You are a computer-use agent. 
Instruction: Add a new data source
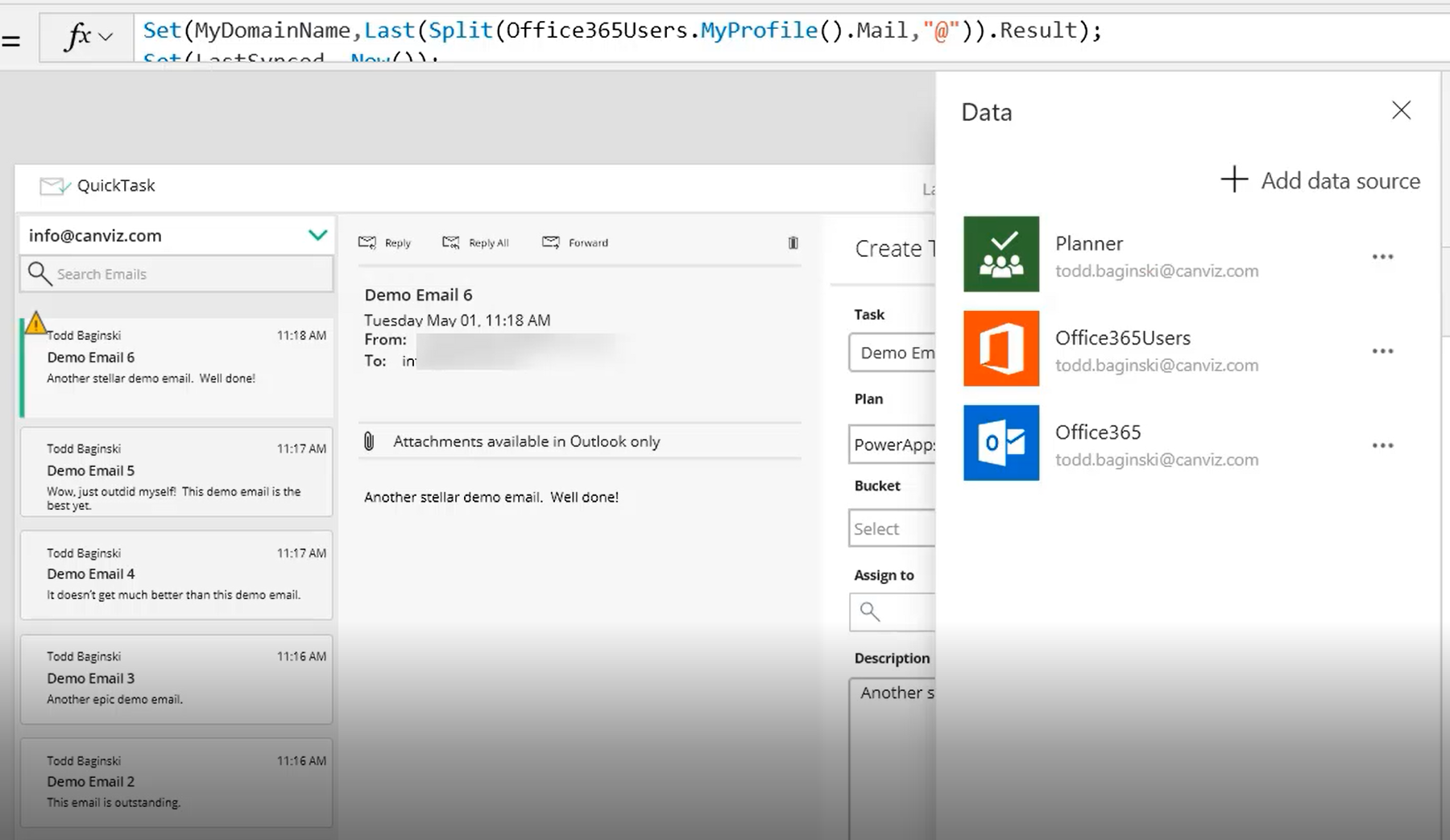click(1320, 180)
